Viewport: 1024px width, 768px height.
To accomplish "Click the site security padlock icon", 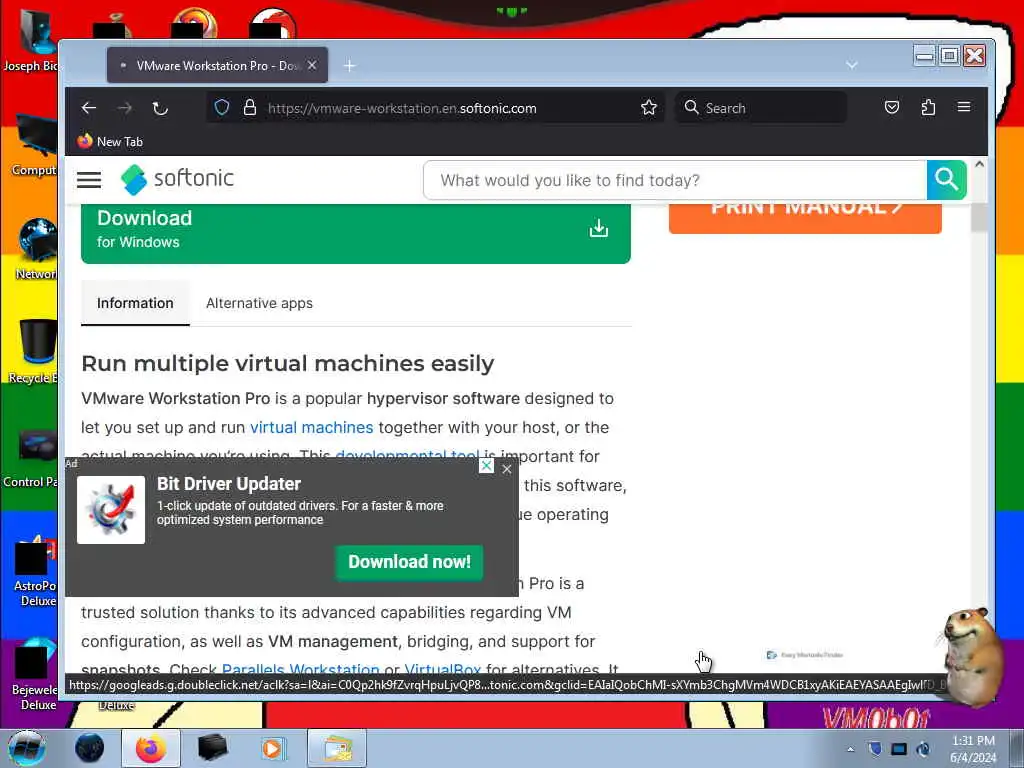I will [x=249, y=107].
